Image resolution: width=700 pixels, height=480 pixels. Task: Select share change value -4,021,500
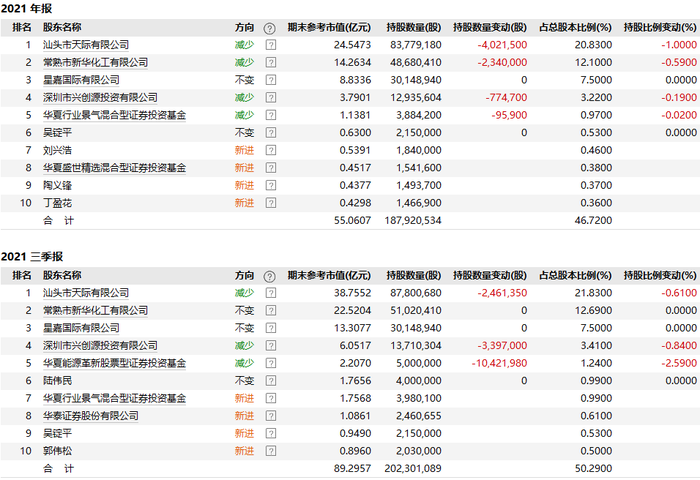tap(502, 45)
